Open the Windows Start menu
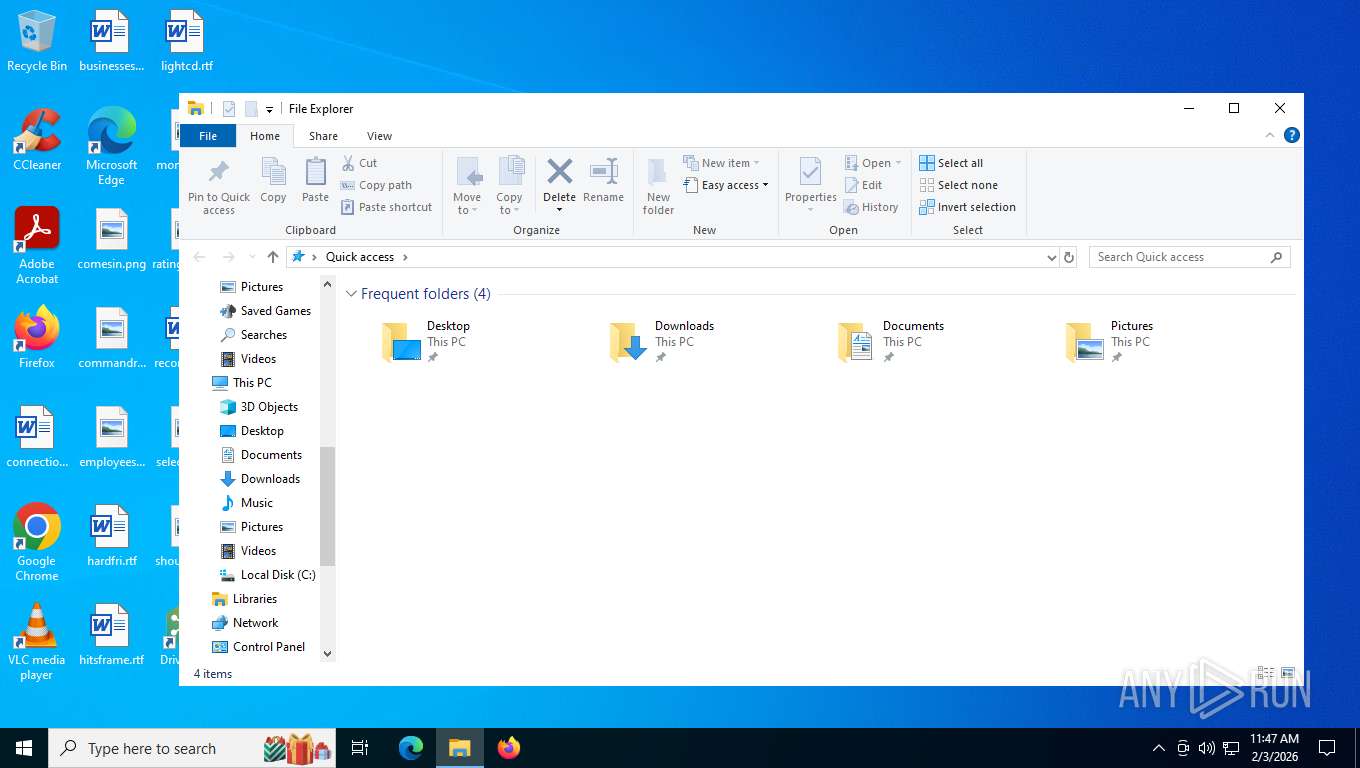Screen dimensions: 1360x768 [x=24, y=748]
